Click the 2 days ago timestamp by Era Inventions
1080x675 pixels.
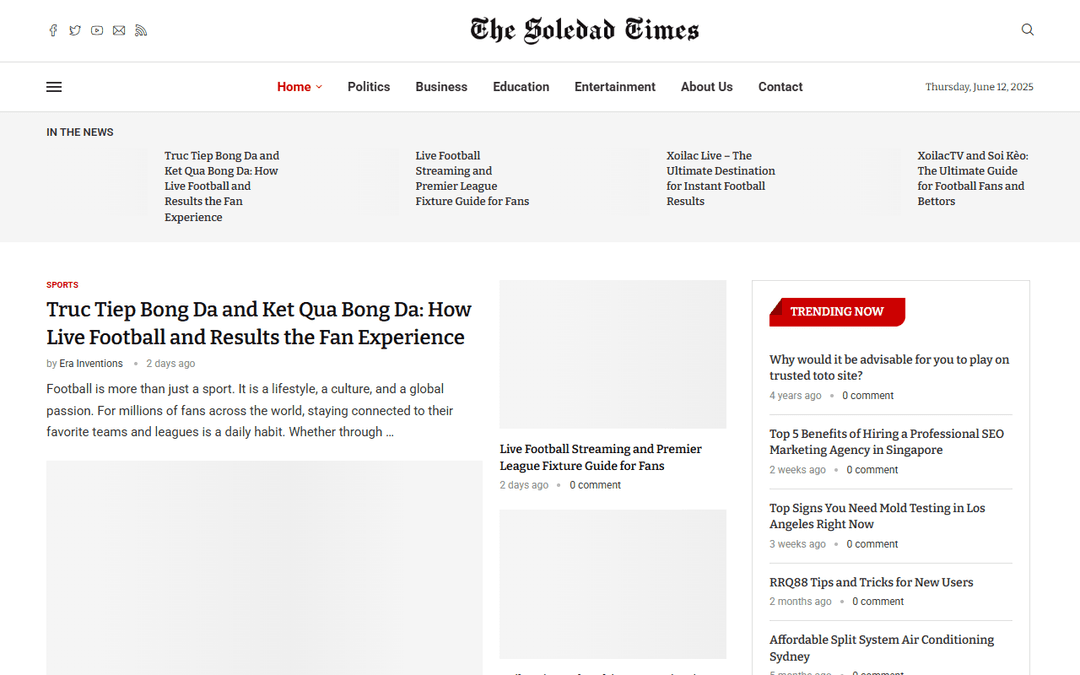coord(170,364)
